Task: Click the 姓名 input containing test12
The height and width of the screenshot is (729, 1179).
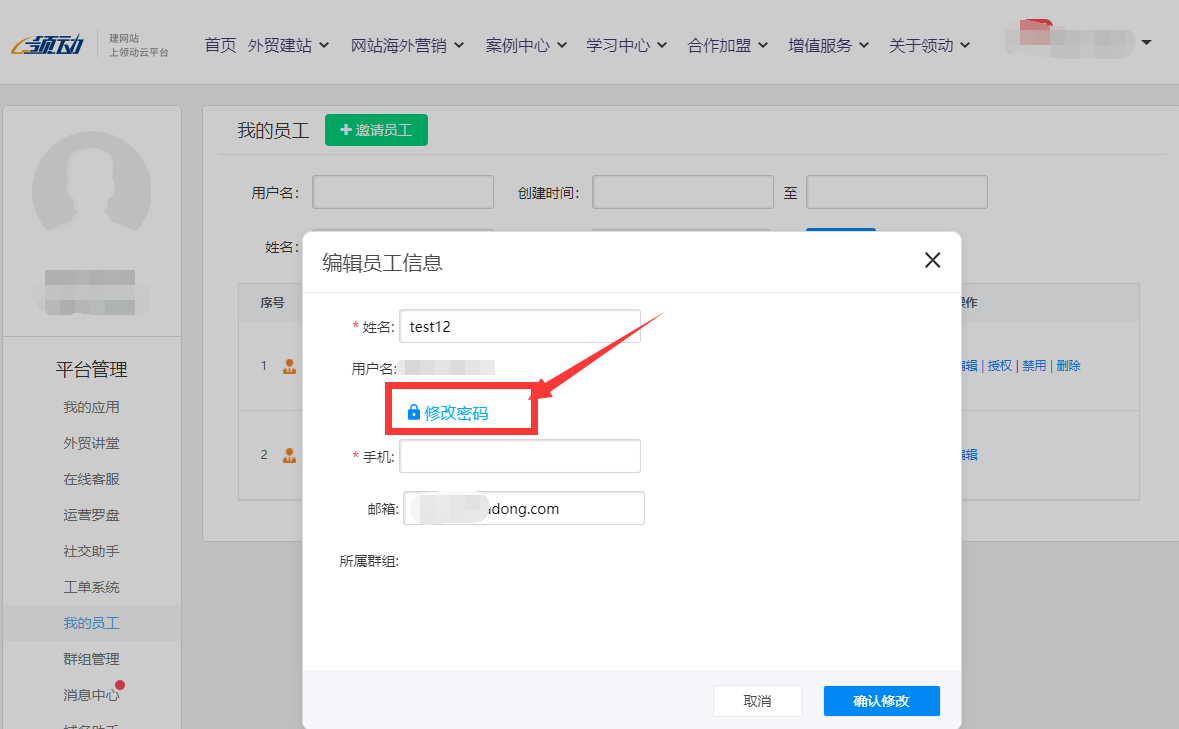Action: point(519,325)
